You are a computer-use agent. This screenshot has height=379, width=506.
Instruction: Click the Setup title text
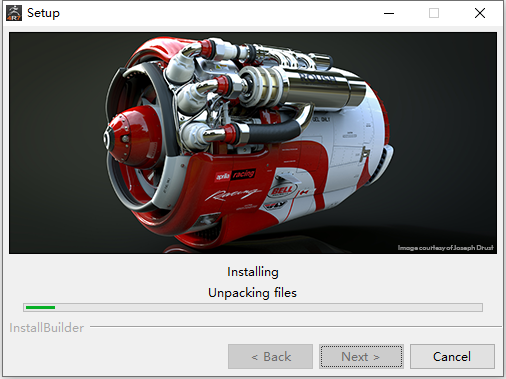[43, 13]
